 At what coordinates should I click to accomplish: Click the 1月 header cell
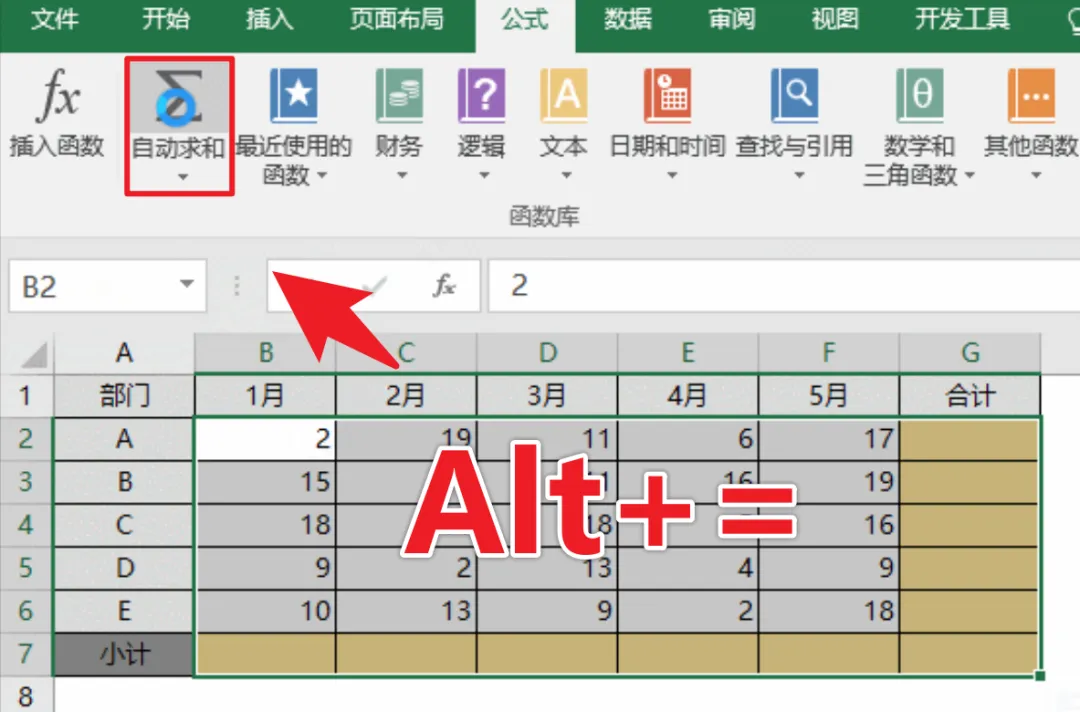[x=265, y=396]
